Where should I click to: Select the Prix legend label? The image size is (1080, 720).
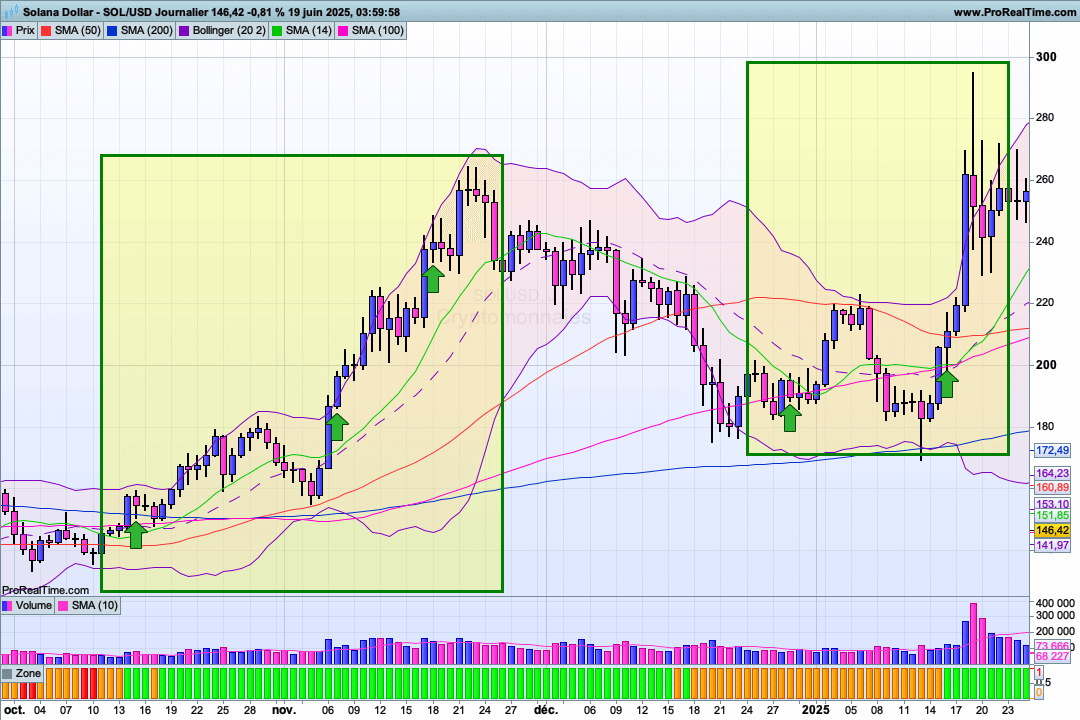pyautogui.click(x=25, y=30)
